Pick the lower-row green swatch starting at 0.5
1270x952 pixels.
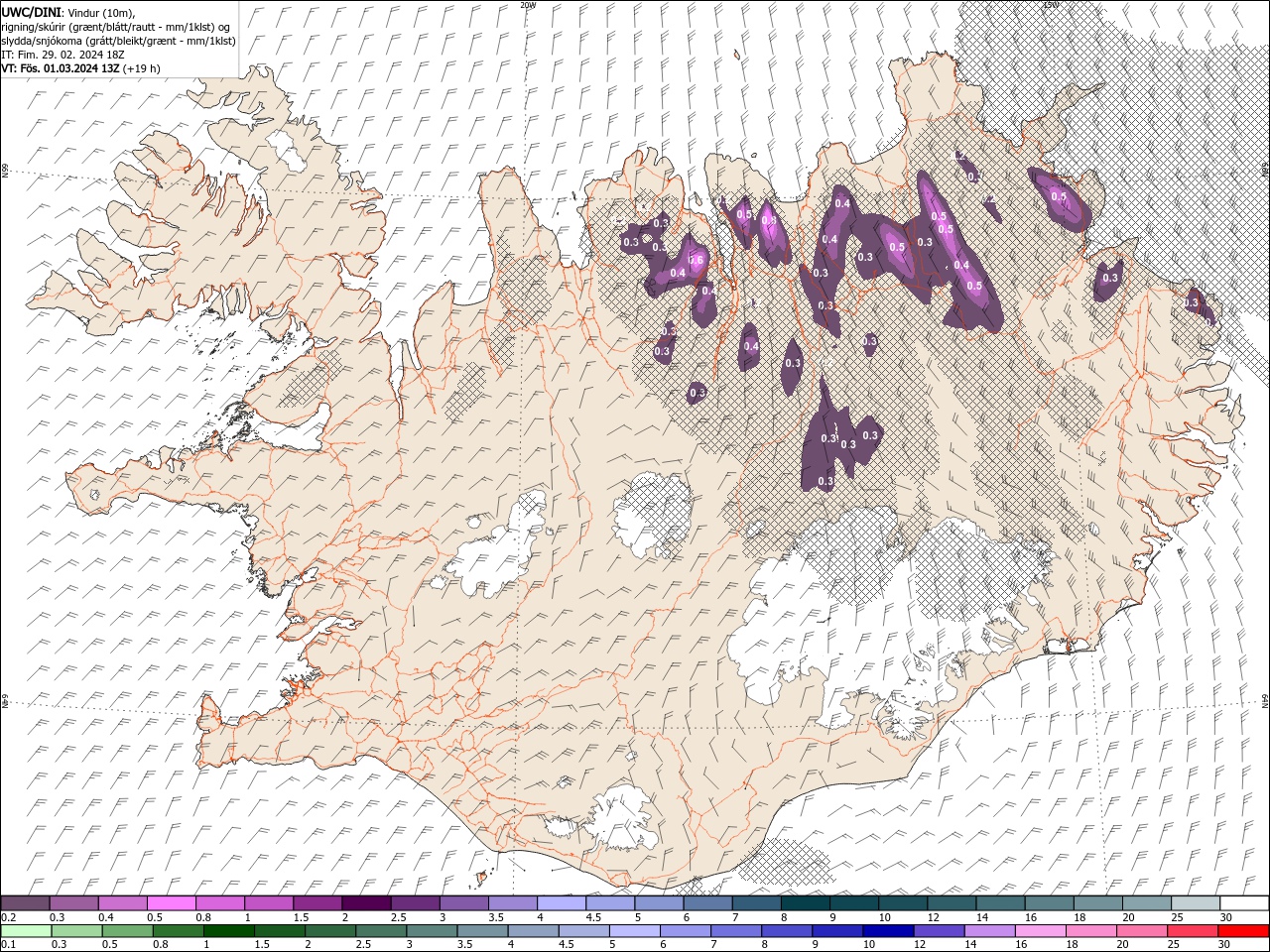point(129,931)
